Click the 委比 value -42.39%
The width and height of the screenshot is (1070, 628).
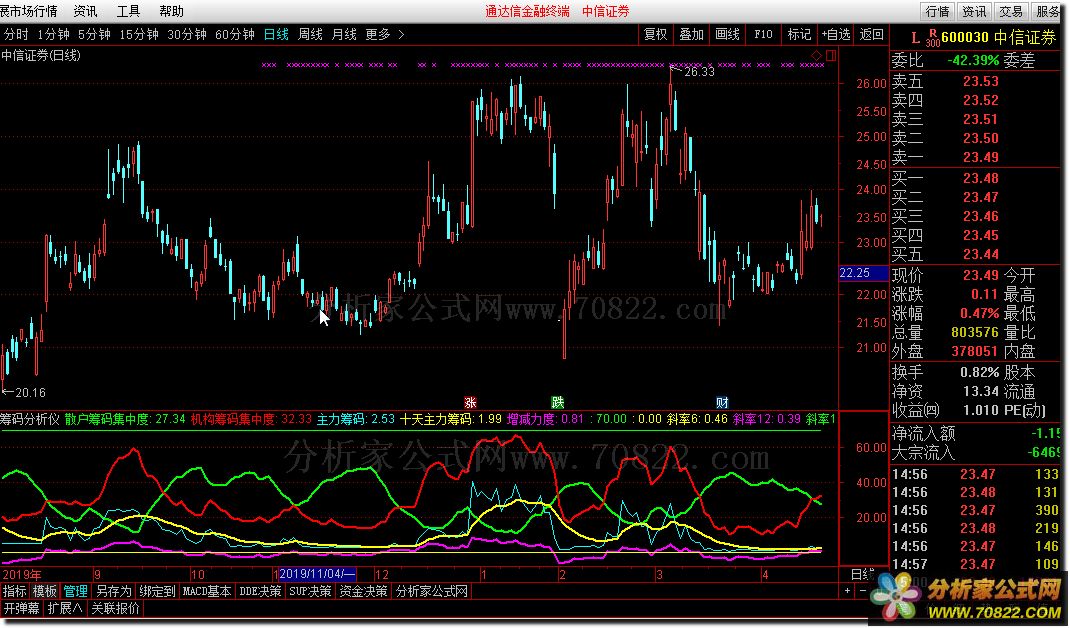[973, 61]
